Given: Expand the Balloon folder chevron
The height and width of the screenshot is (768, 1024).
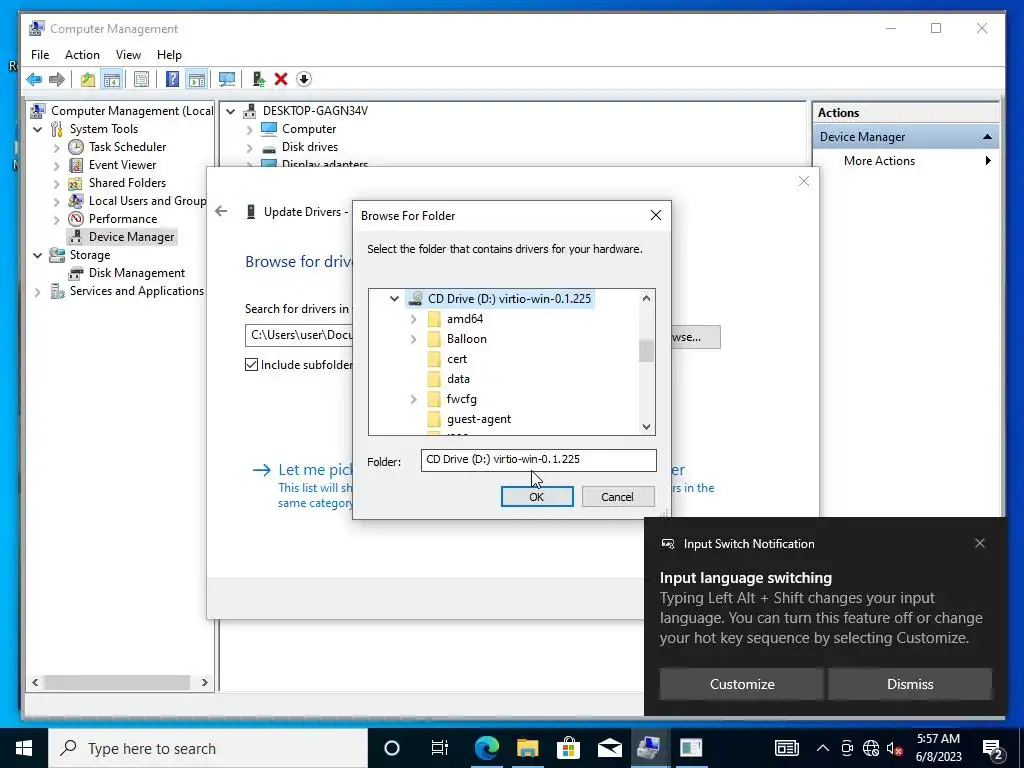Looking at the screenshot, I should (x=413, y=339).
